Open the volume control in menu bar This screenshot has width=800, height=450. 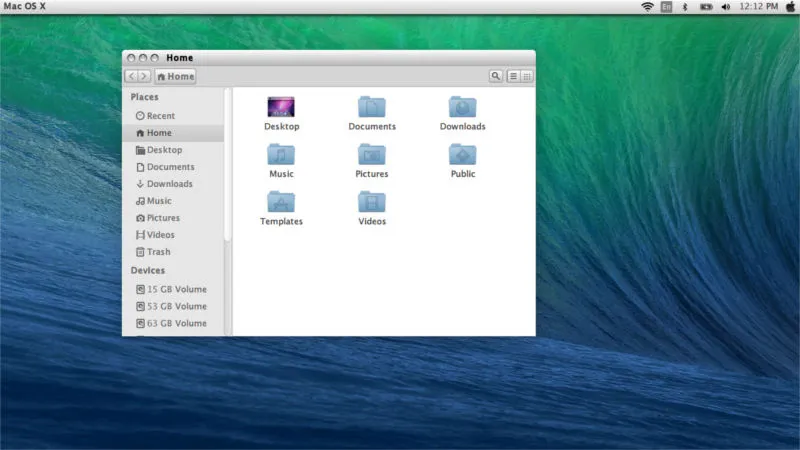726,7
